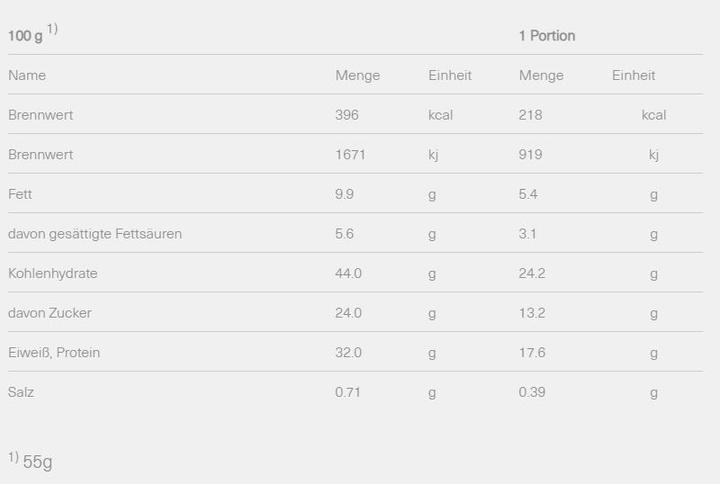Click the 44.0 carbohydrate value
The image size is (720, 484).
(348, 273)
